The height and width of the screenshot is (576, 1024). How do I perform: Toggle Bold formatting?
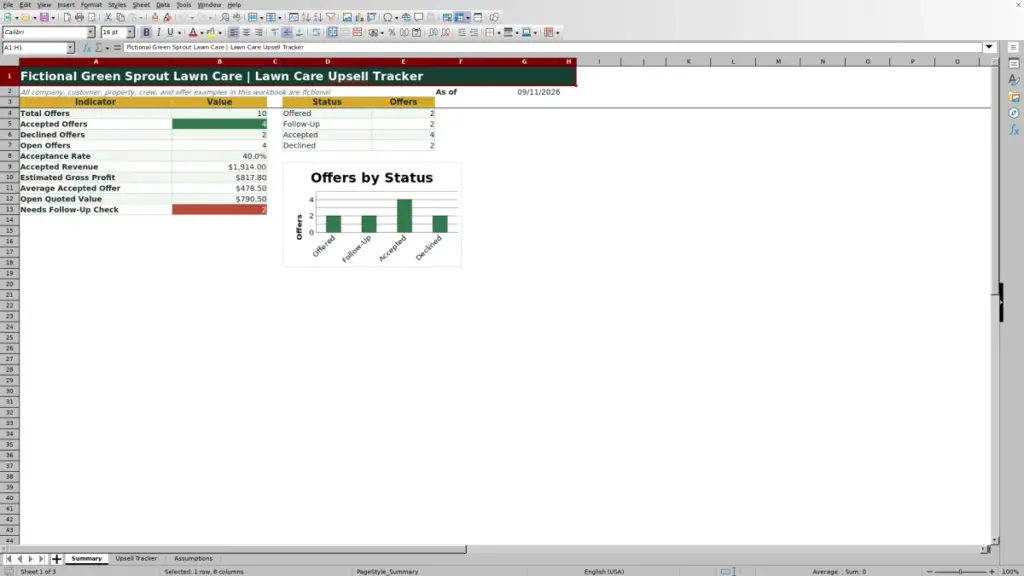click(x=146, y=33)
